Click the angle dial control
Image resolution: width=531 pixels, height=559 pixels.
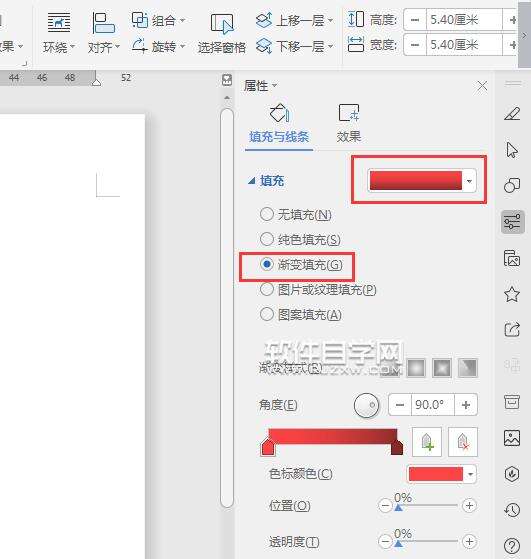pos(366,405)
